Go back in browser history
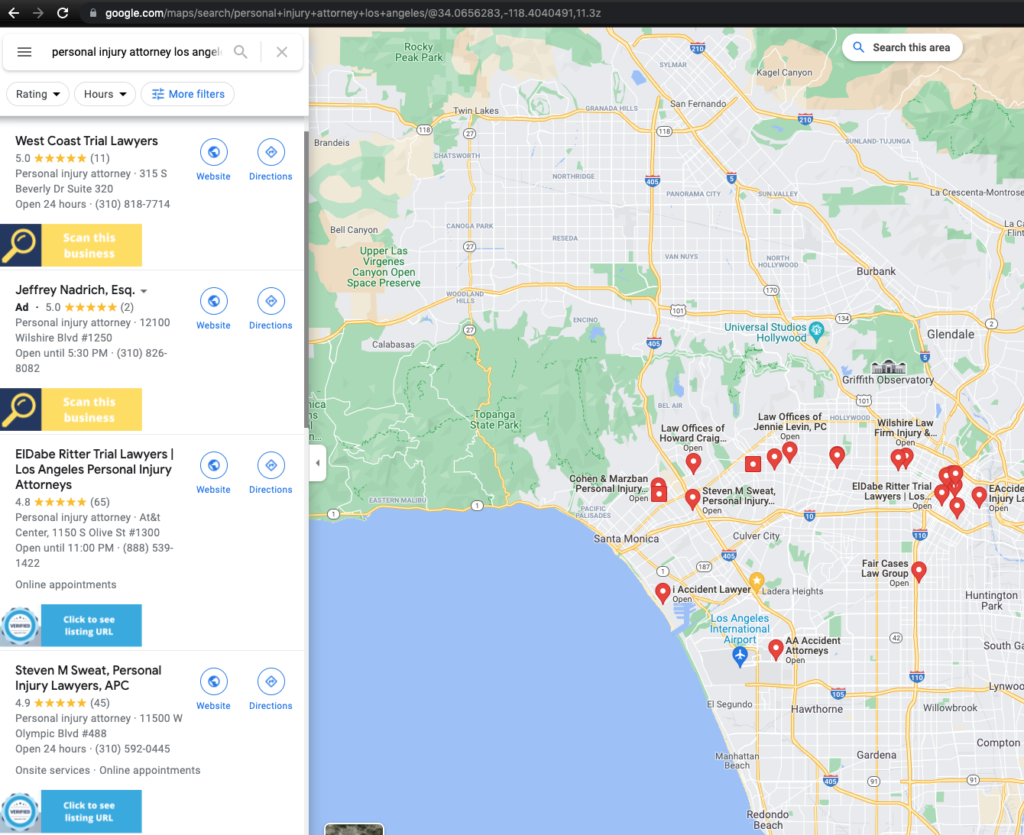This screenshot has width=1024, height=835. click(14, 12)
